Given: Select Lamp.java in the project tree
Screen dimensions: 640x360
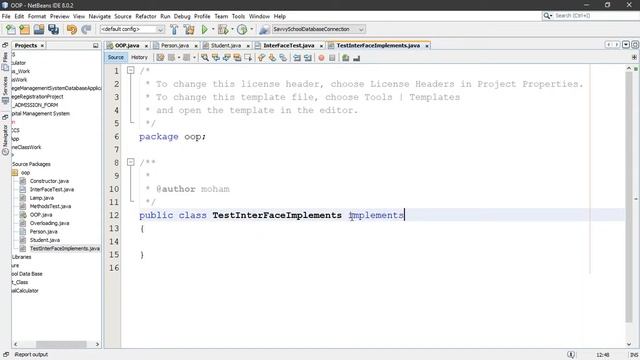Looking at the screenshot, I should (x=42, y=198).
